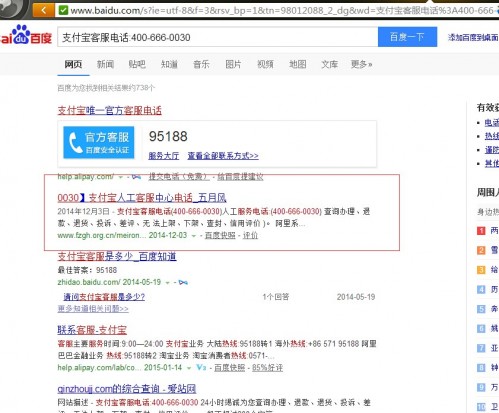Click the V3 trust badge on help.alipay.com/lab result

coord(201,368)
